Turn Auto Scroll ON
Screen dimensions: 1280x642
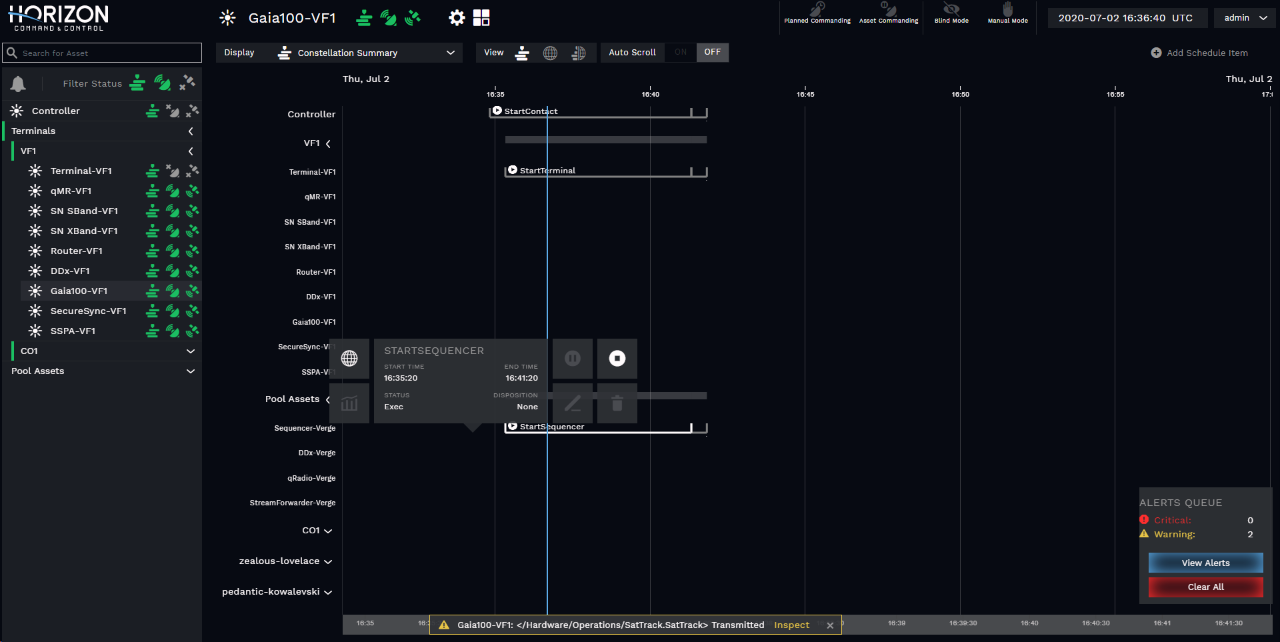(x=682, y=52)
